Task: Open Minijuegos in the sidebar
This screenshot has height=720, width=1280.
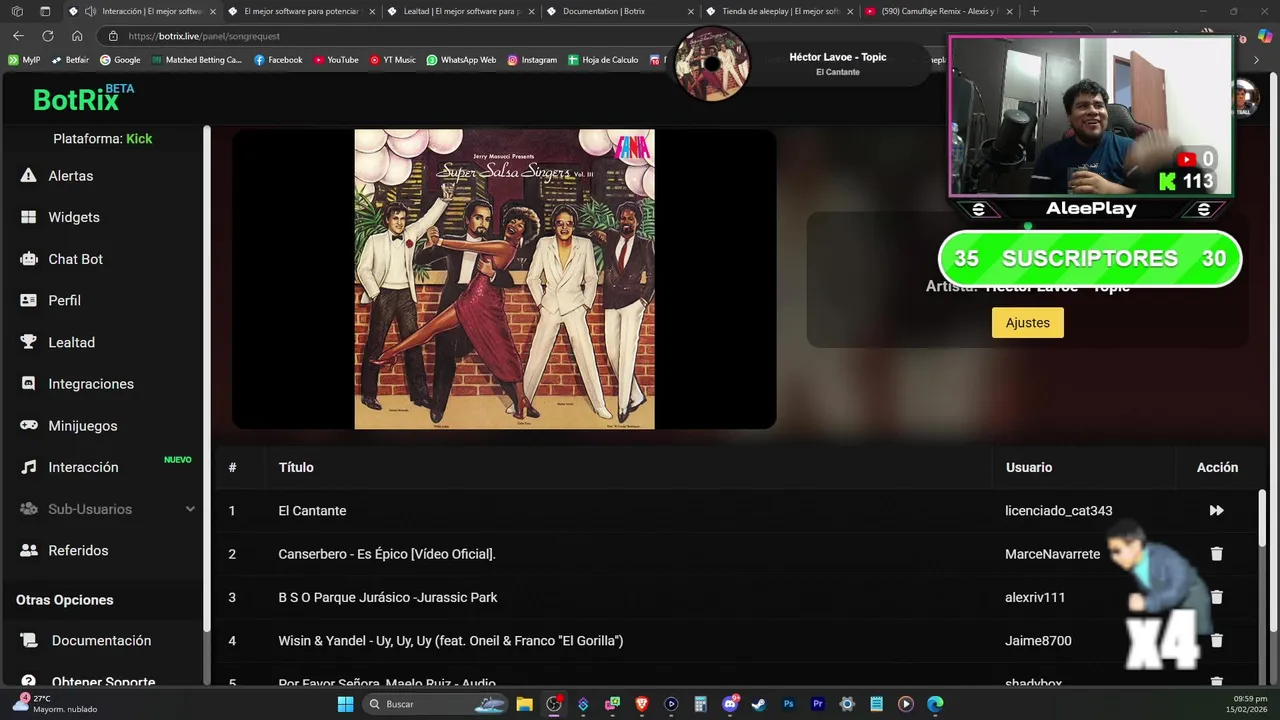Action: (83, 426)
